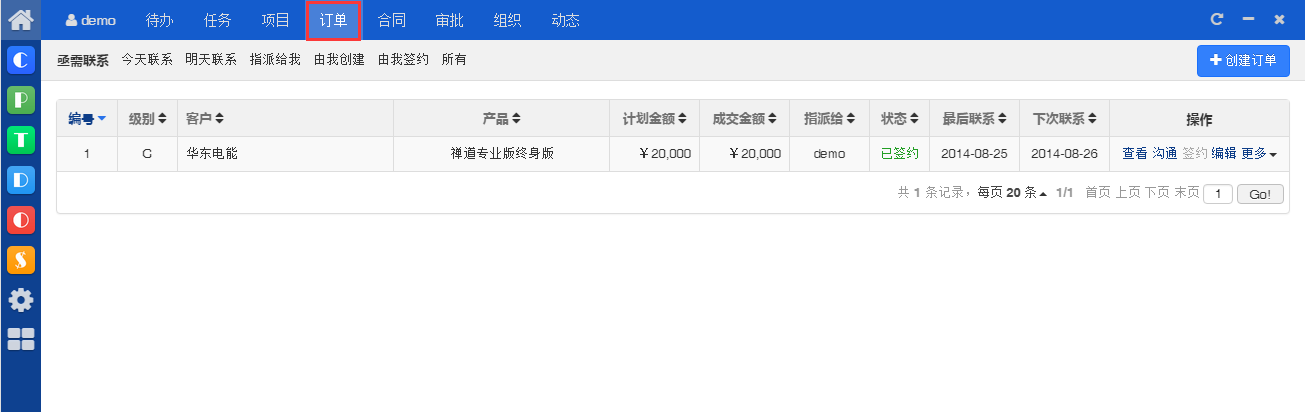Open the home icon in sidebar

[20, 18]
